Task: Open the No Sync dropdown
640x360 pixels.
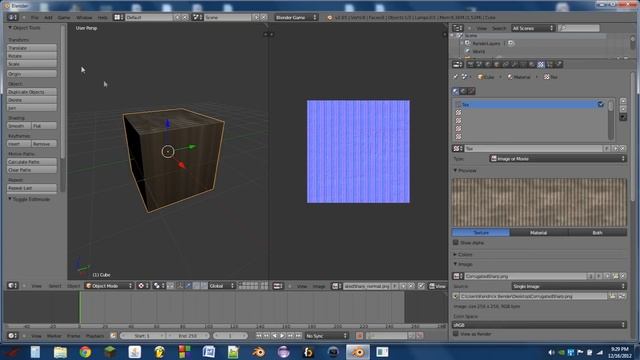Action: pos(327,336)
